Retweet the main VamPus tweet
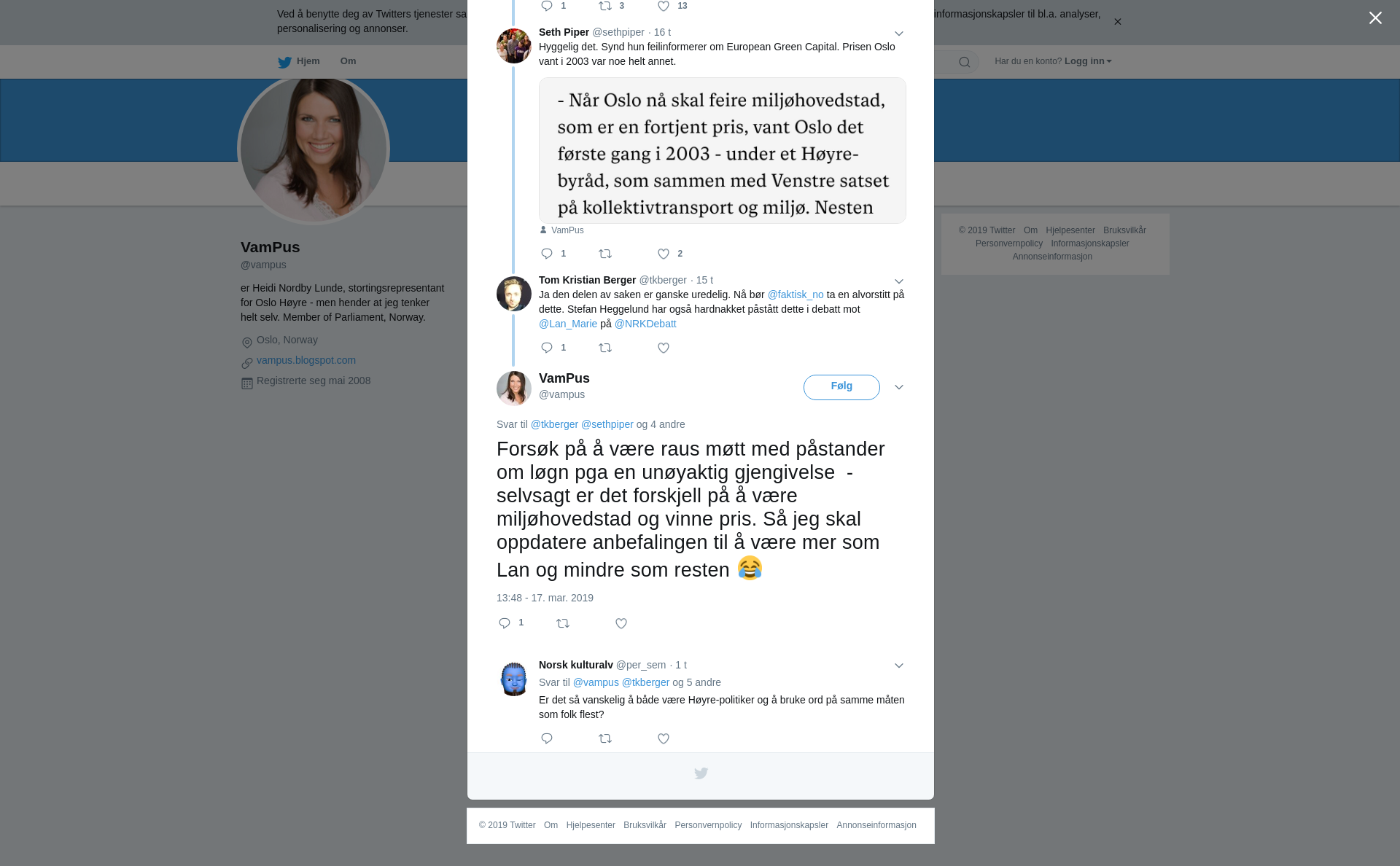The image size is (1400, 866). click(x=563, y=623)
